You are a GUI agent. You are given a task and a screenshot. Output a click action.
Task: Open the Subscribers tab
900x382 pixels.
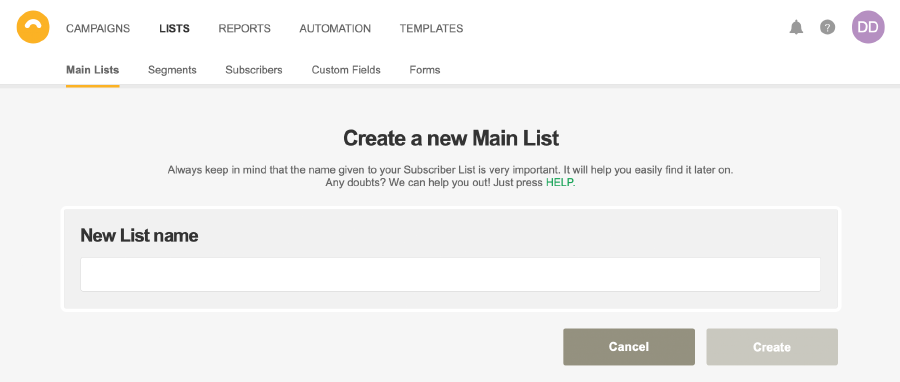tap(254, 70)
